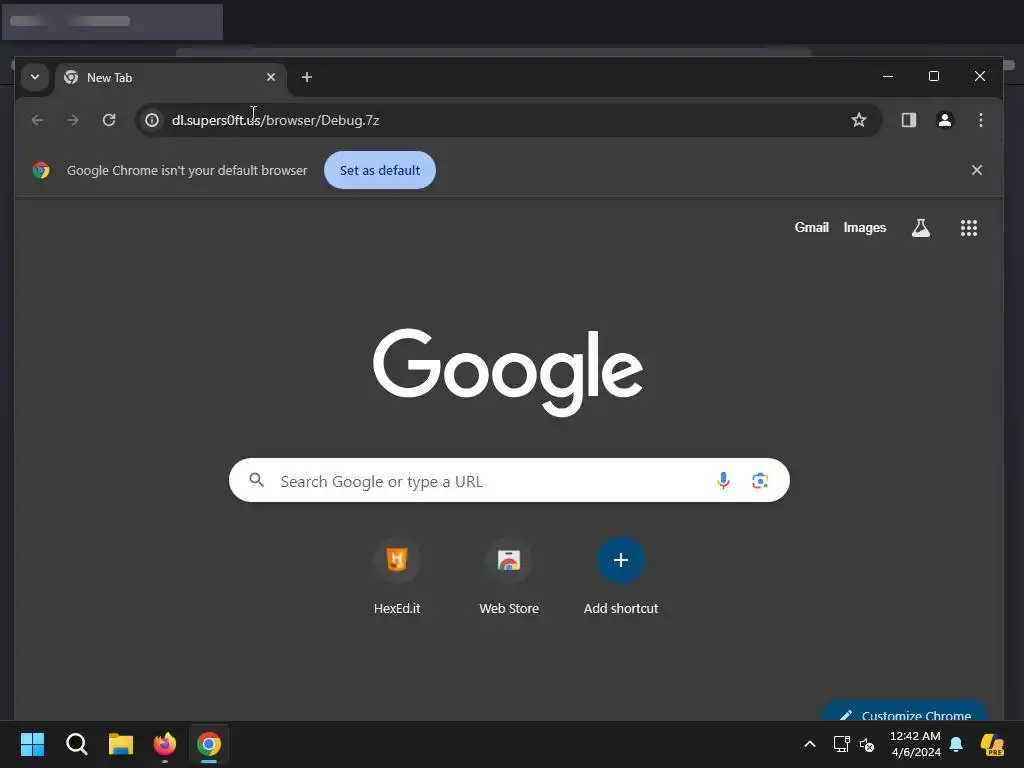Image resolution: width=1024 pixels, height=768 pixels.
Task: Open File Explorer from taskbar
Action: point(121,744)
